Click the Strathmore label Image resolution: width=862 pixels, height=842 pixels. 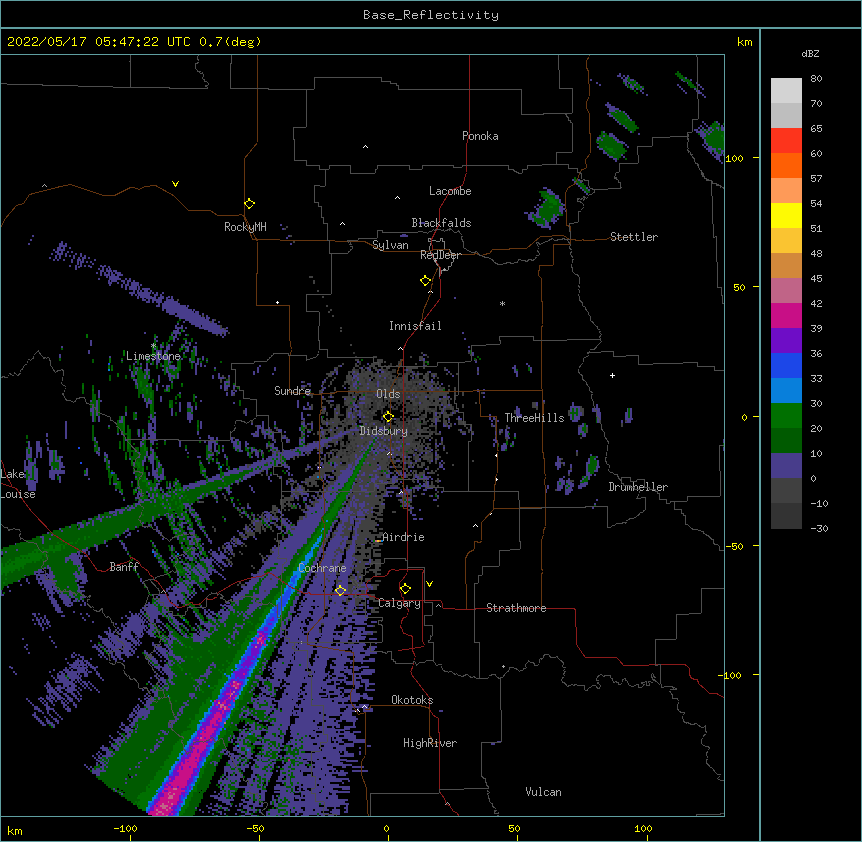click(x=516, y=608)
